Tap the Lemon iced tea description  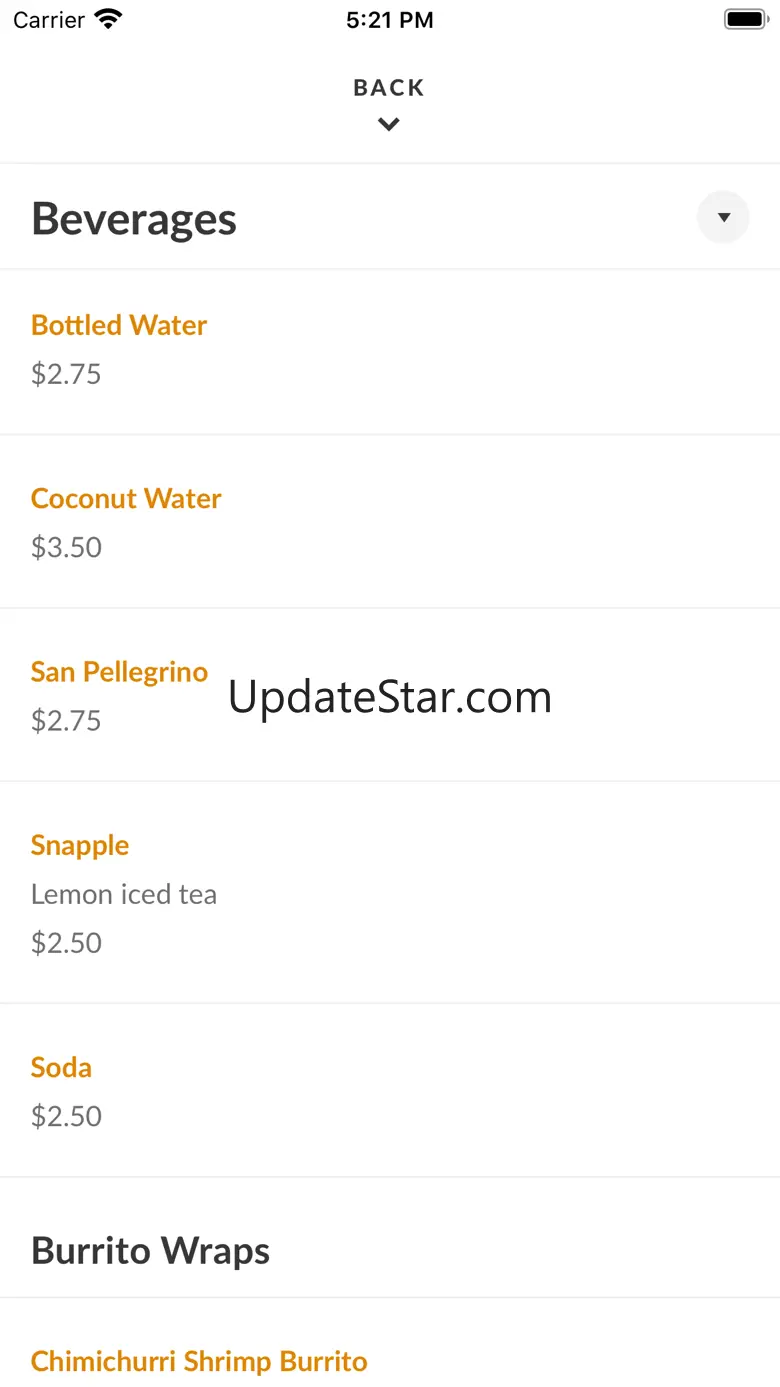pos(124,894)
